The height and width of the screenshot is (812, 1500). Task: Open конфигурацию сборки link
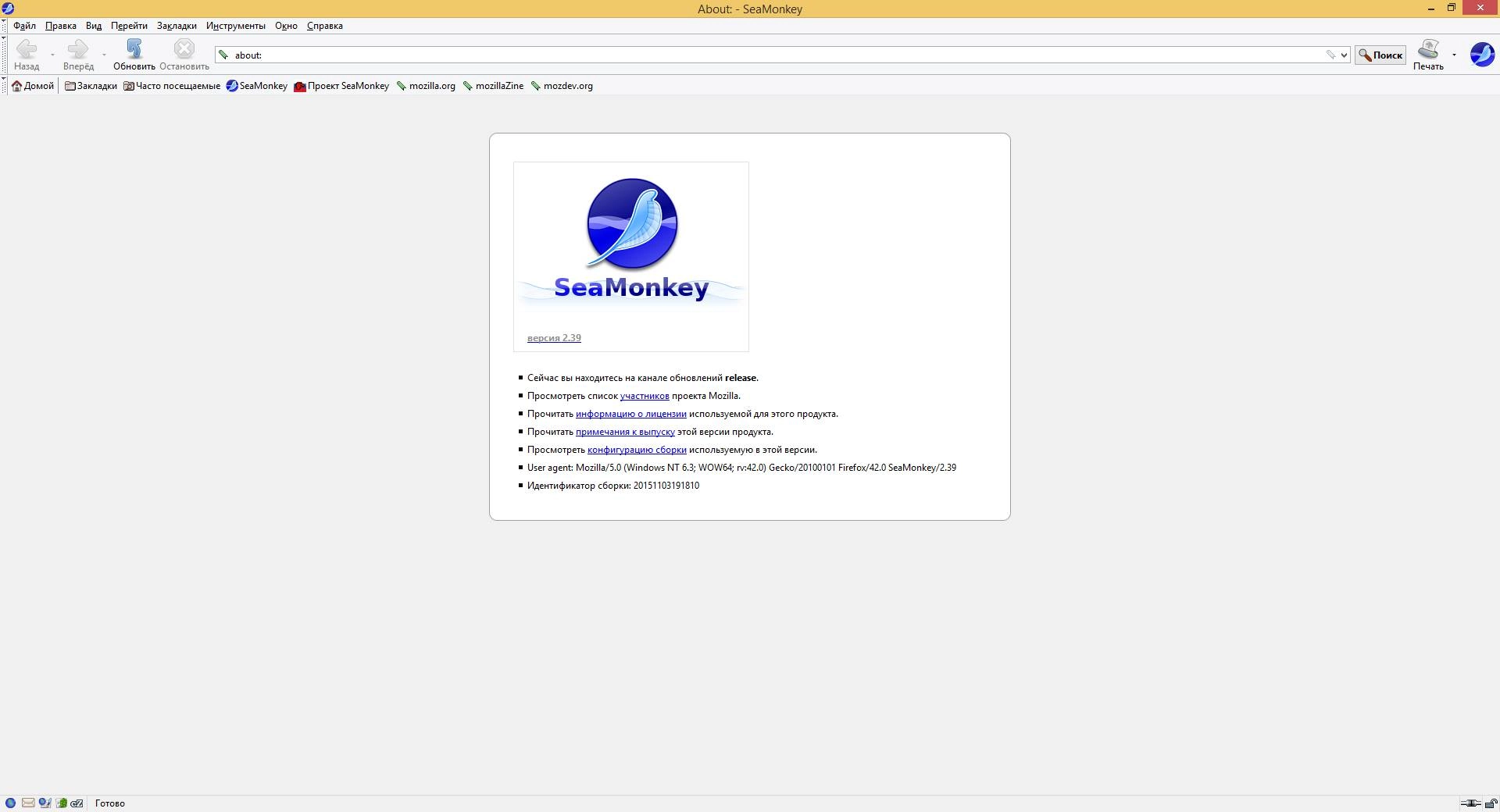click(637, 450)
